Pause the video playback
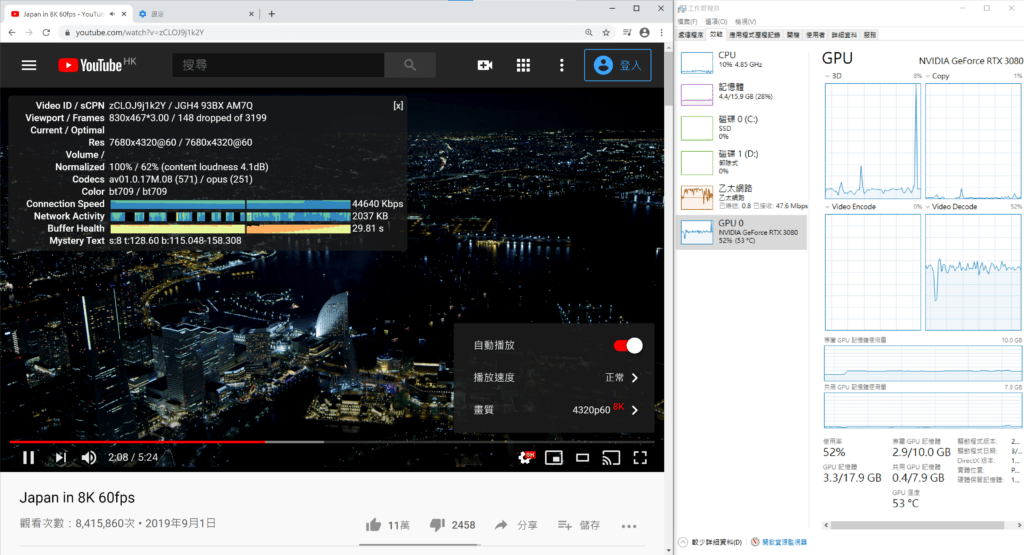 pos(29,458)
